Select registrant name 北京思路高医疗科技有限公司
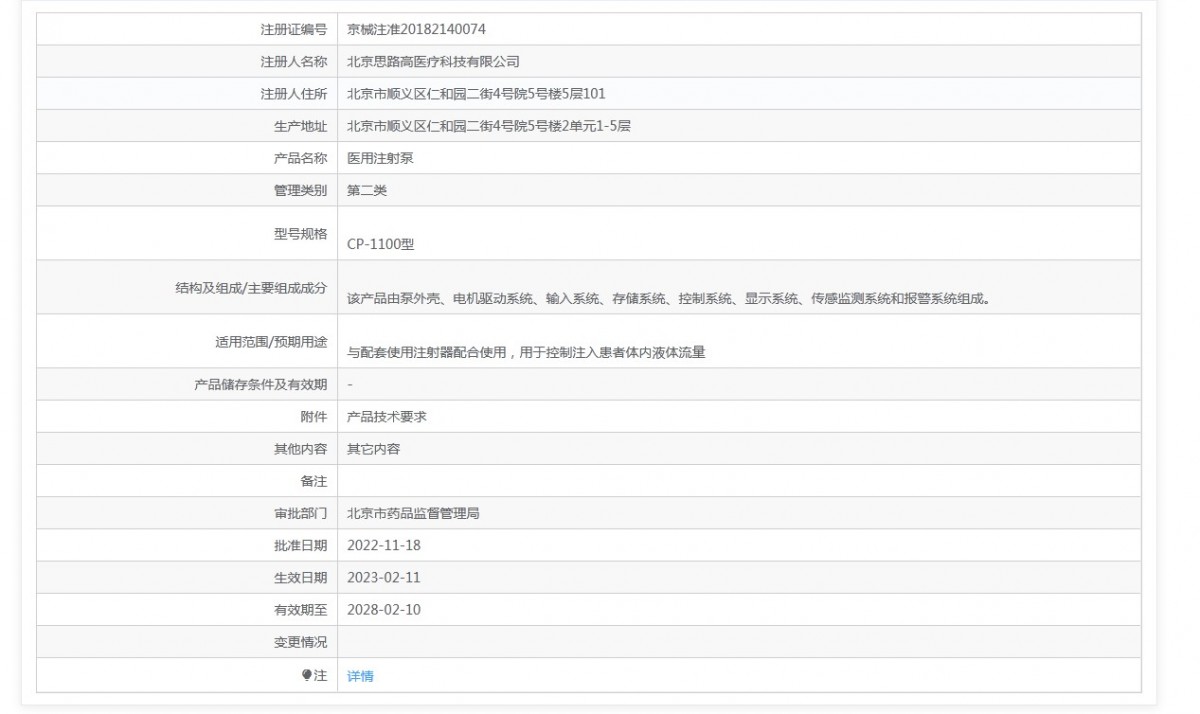 (433, 62)
